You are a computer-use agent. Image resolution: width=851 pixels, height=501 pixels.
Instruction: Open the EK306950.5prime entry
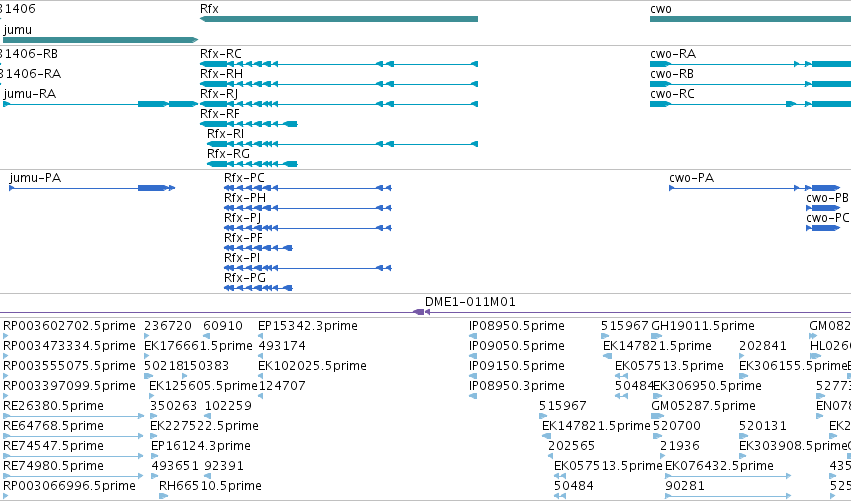707,386
